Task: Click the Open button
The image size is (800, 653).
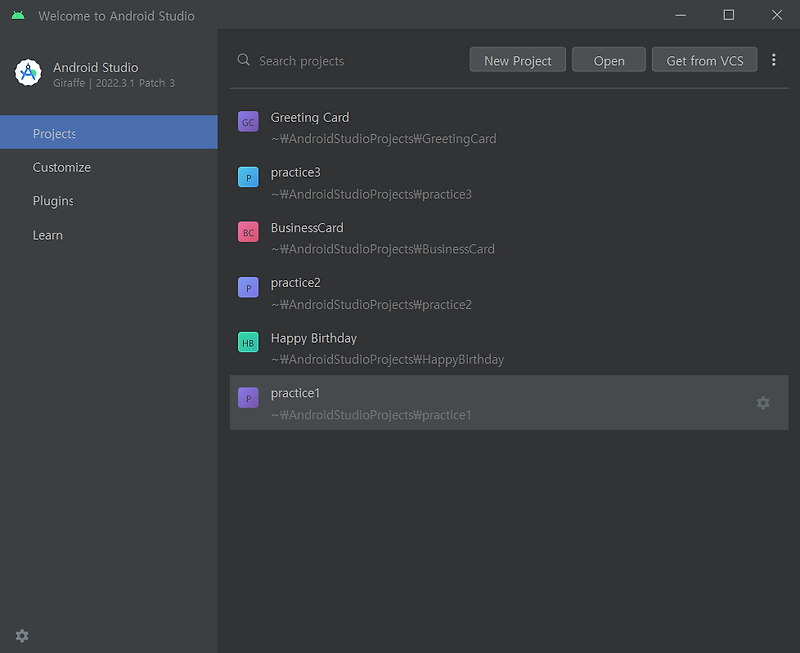Action: (609, 60)
